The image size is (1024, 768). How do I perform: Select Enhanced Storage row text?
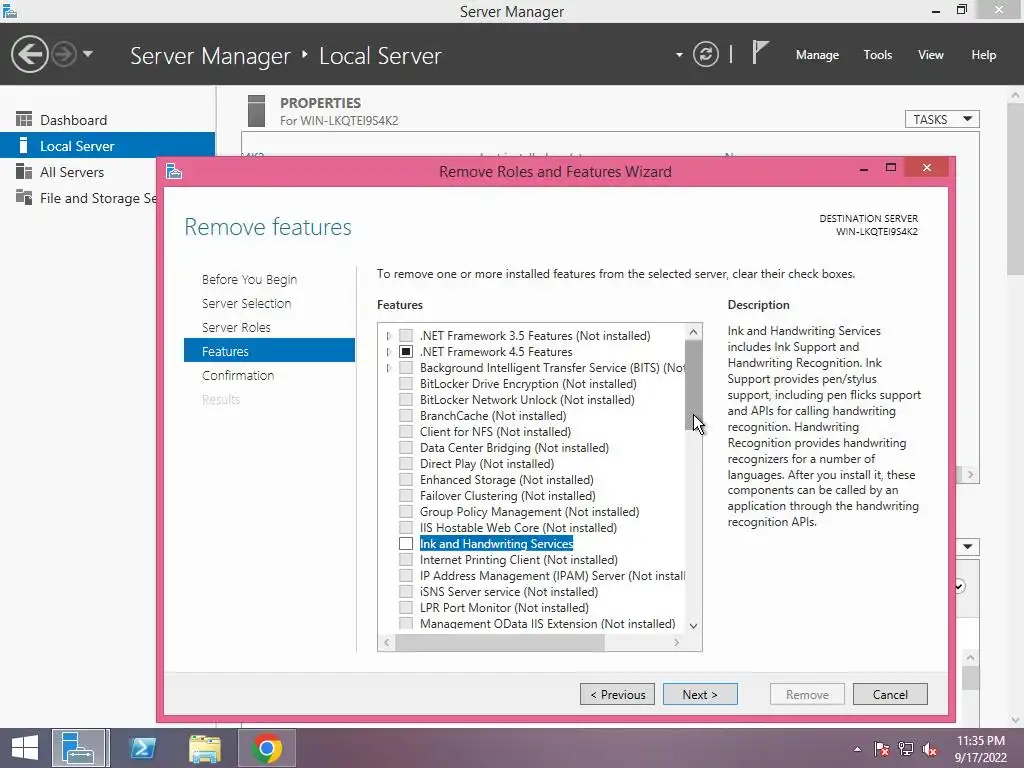pos(506,480)
